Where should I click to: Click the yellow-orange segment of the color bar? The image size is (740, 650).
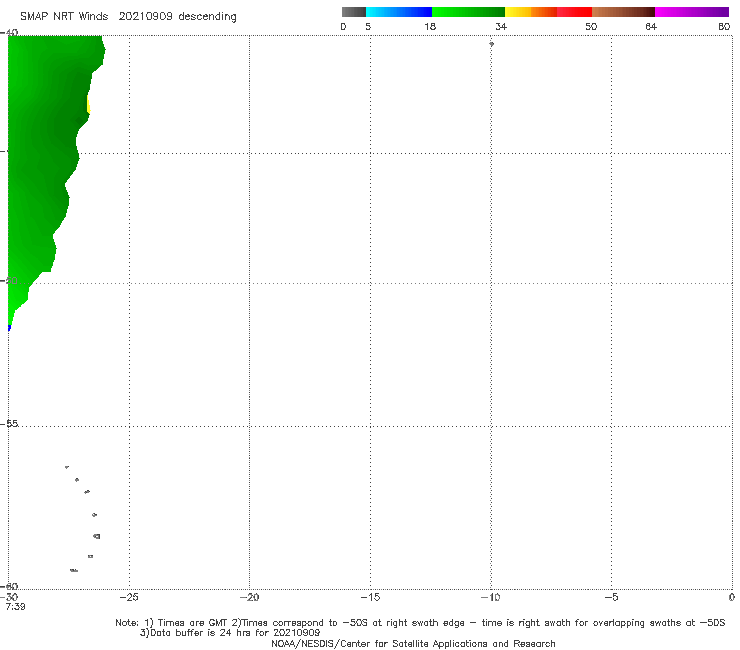(531, 12)
